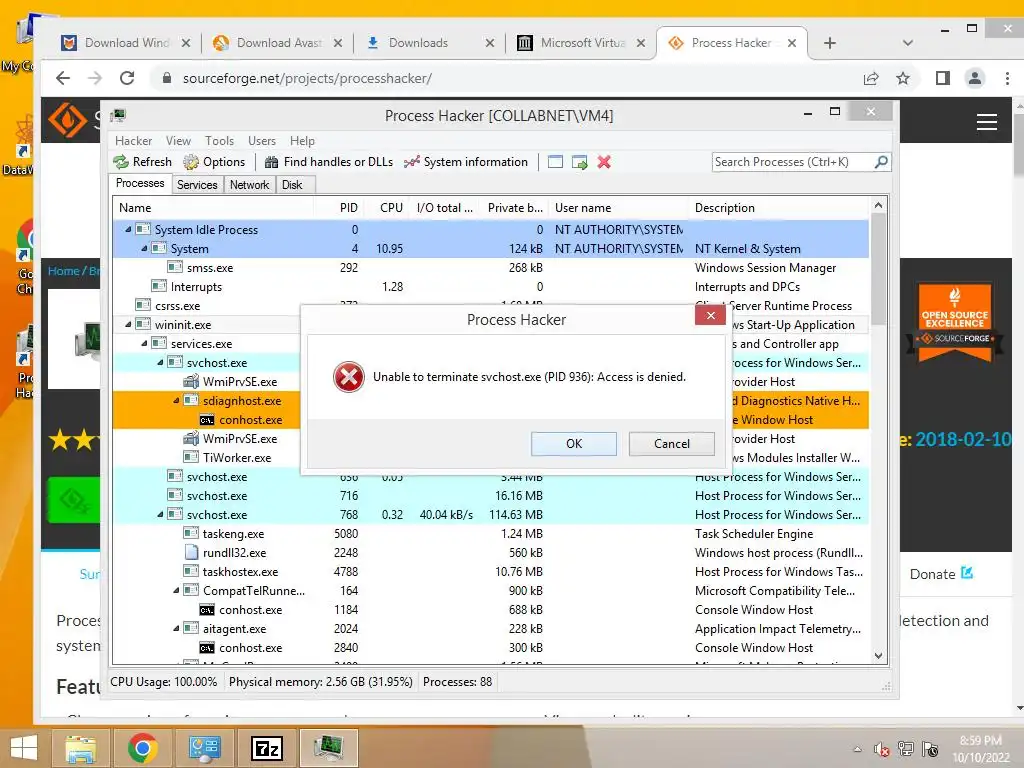
Task: Click Cancel in error dialog
Action: tap(671, 444)
